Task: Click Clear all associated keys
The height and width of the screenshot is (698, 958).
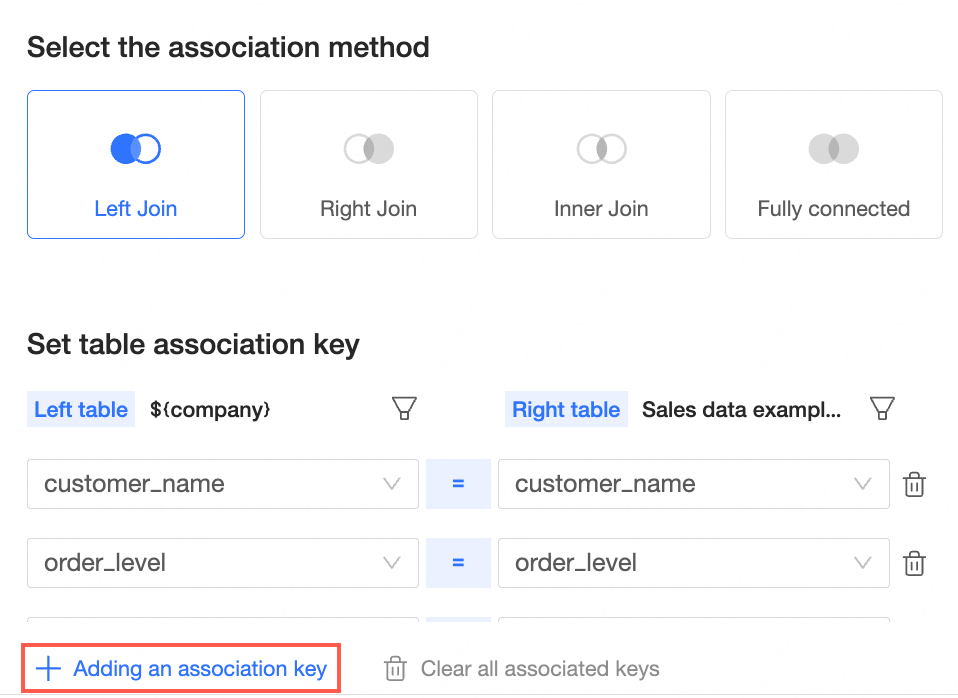Action: (522, 669)
